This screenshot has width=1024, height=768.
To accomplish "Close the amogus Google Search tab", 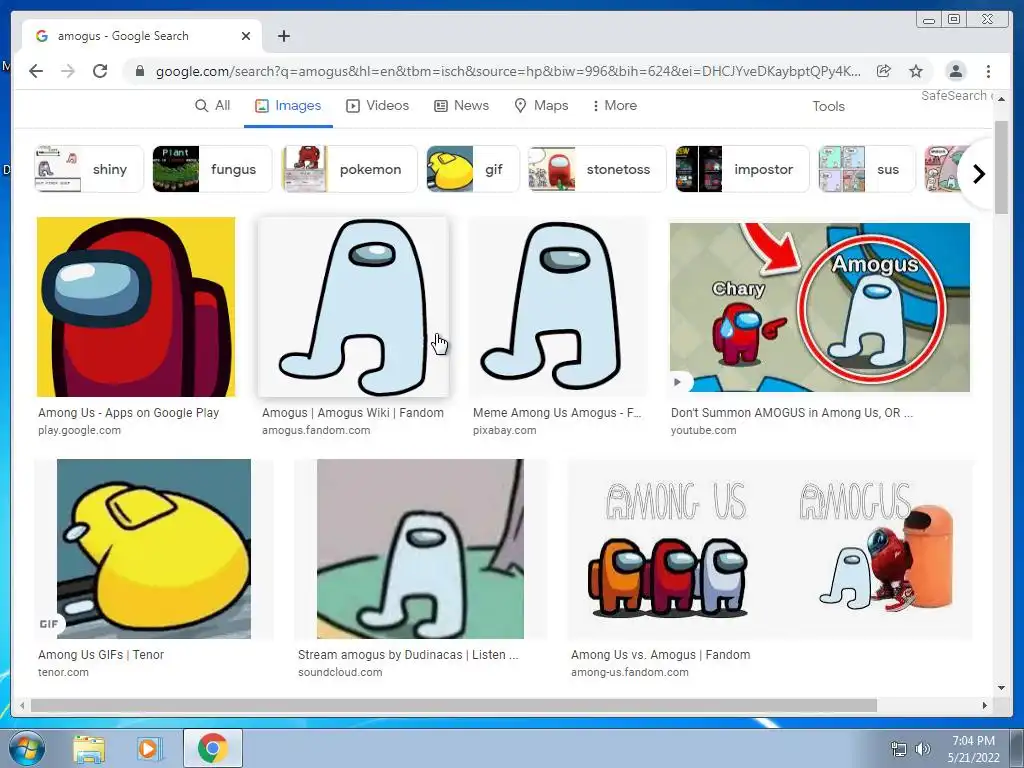I will click(x=246, y=36).
